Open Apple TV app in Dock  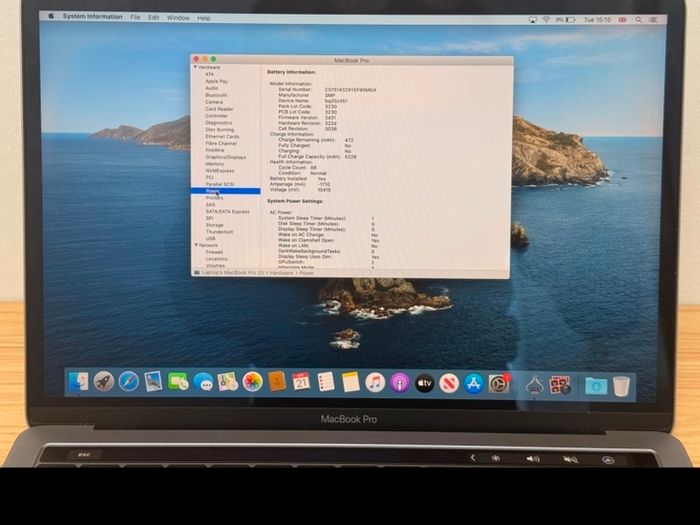point(424,383)
